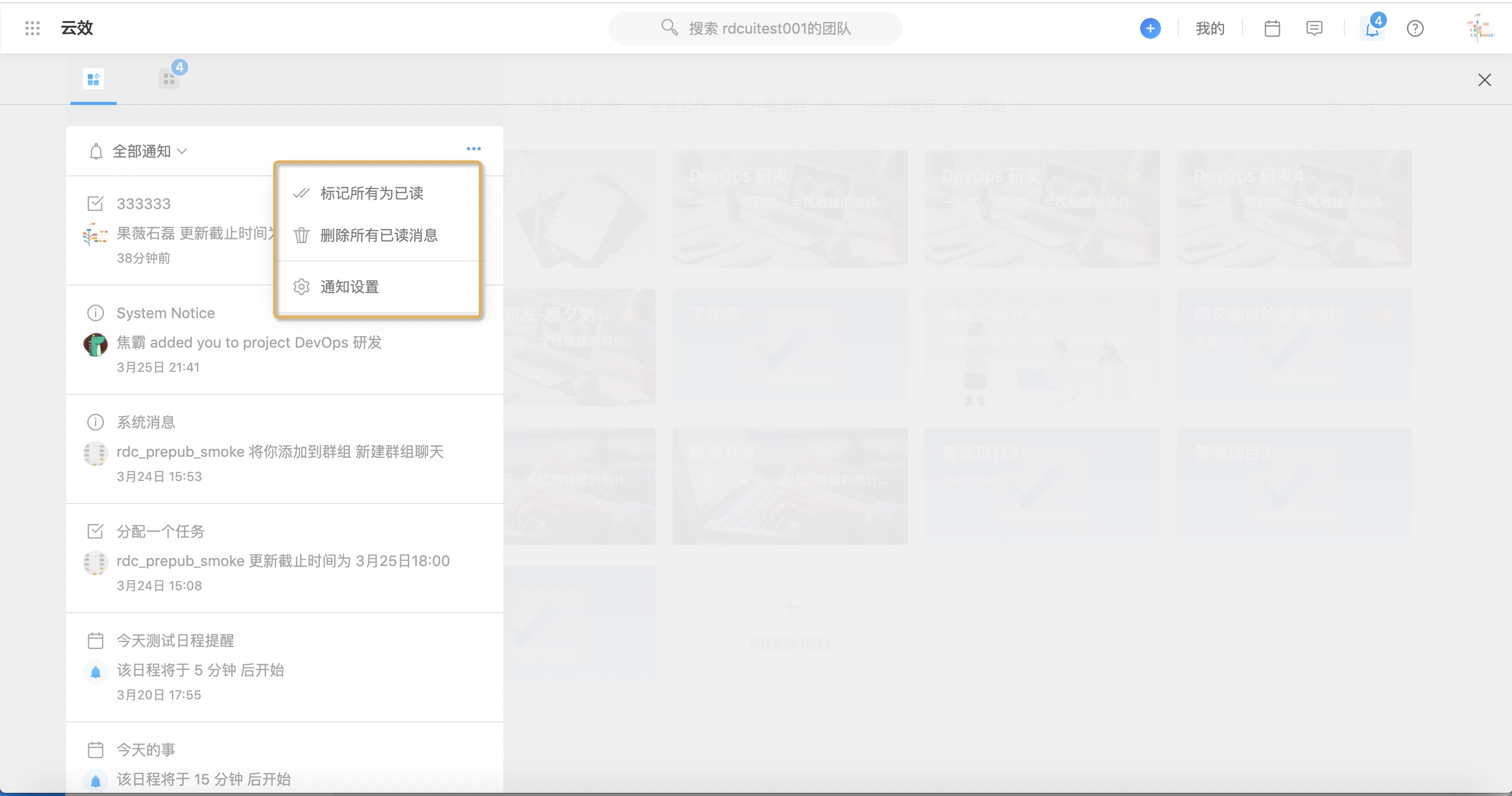Click rdc_prepub_smoke avatar in 系统消息 row
This screenshot has width=1512, height=796.
[95, 454]
